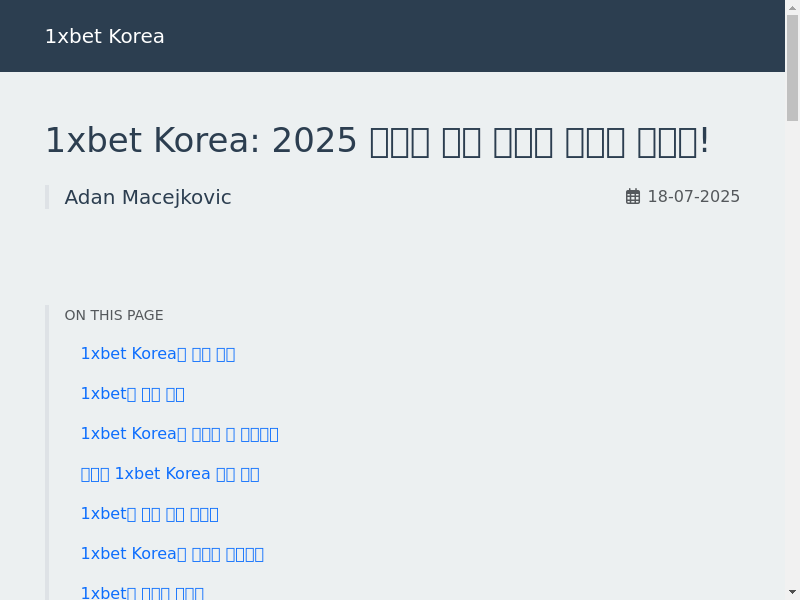
Task: Click the vertical border left of the contents list
Action: (47, 450)
